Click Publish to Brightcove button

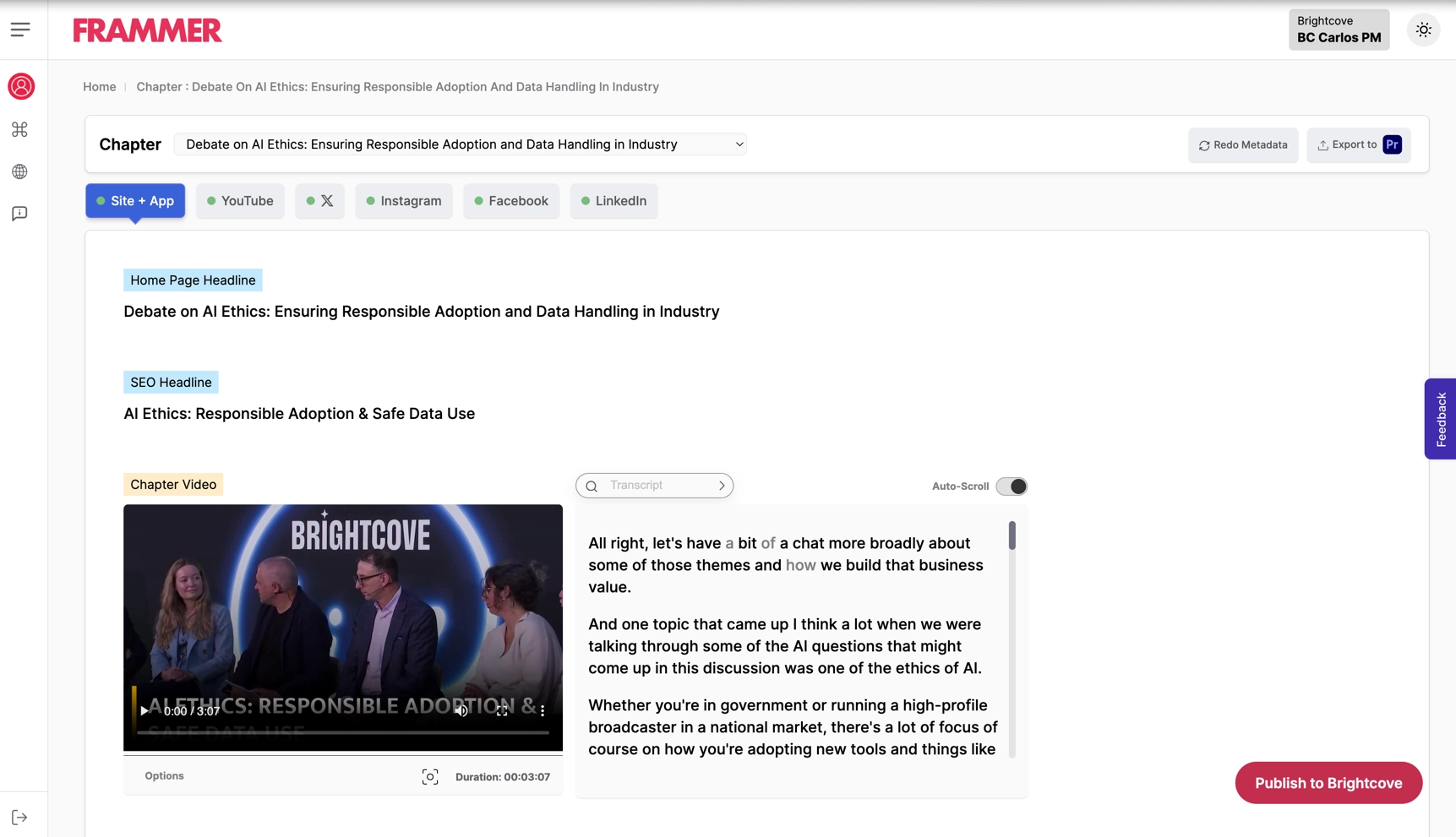[1328, 783]
